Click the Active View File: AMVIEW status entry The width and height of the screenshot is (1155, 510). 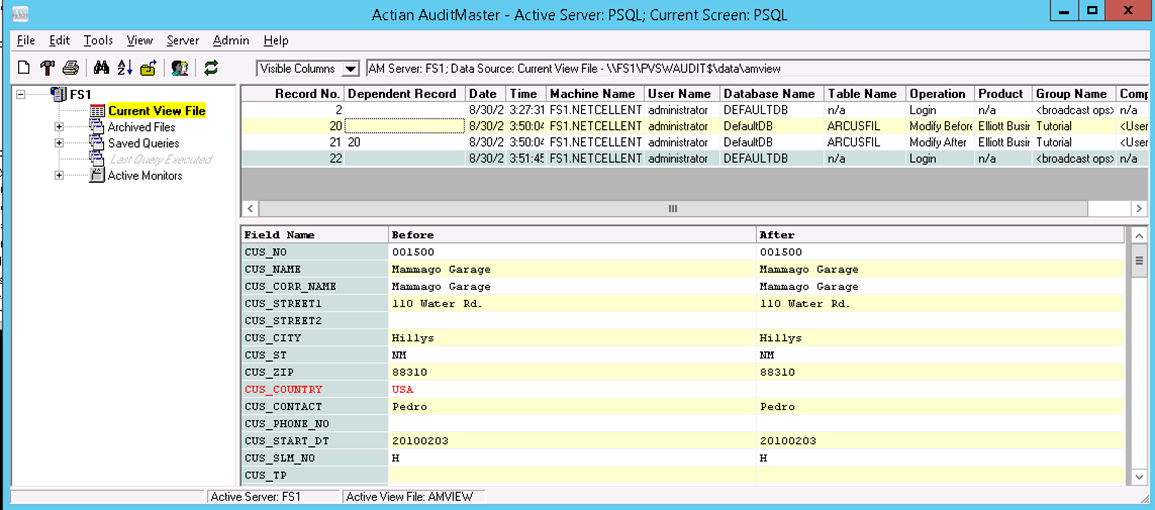pos(414,497)
